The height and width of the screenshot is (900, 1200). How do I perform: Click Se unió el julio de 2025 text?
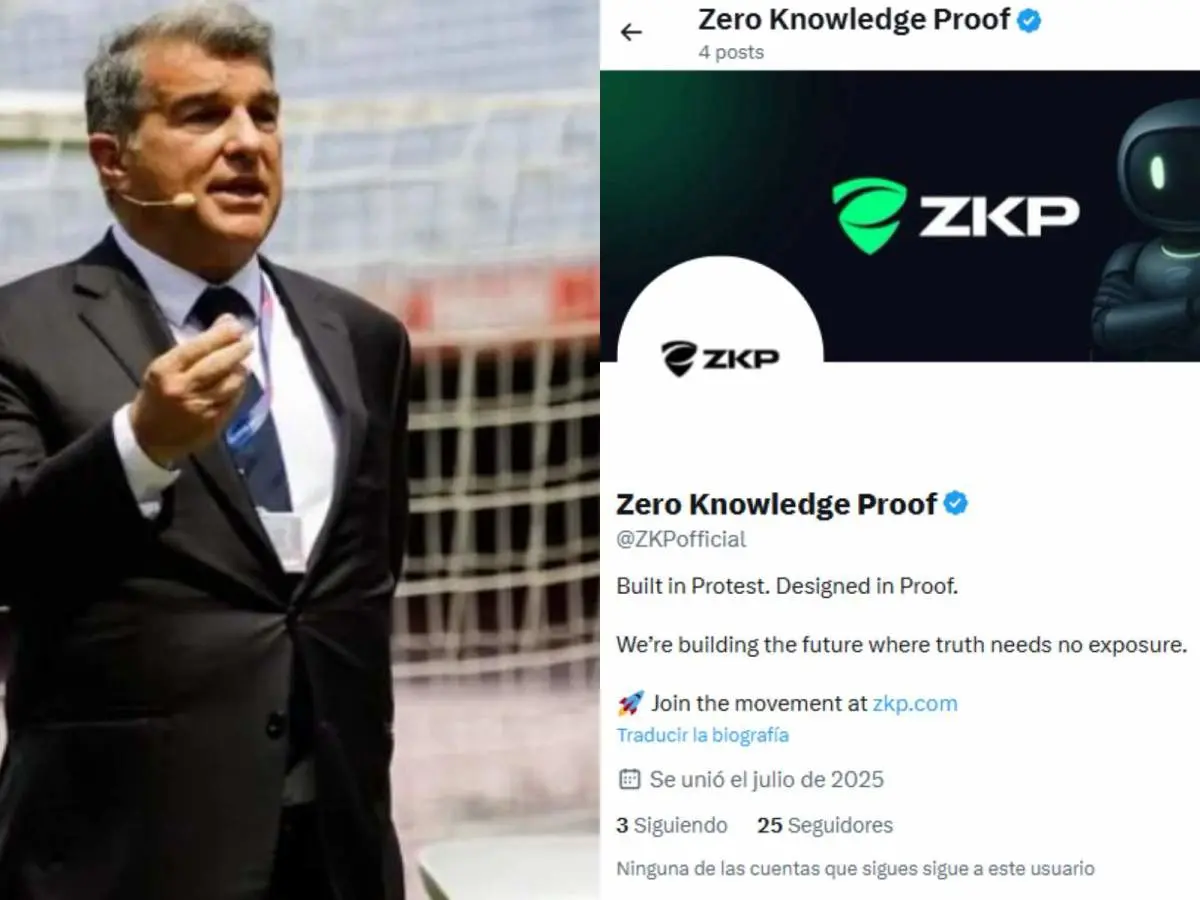767,779
